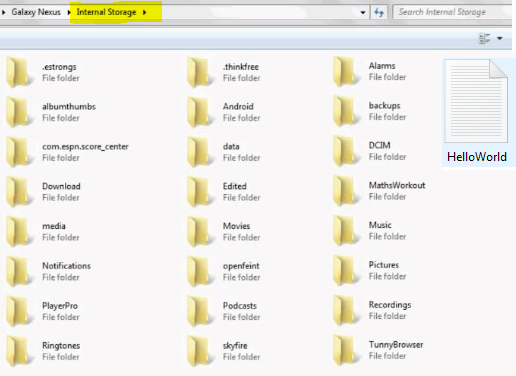
Task: Select the TunnyBrowser folder icon
Action: point(347,350)
